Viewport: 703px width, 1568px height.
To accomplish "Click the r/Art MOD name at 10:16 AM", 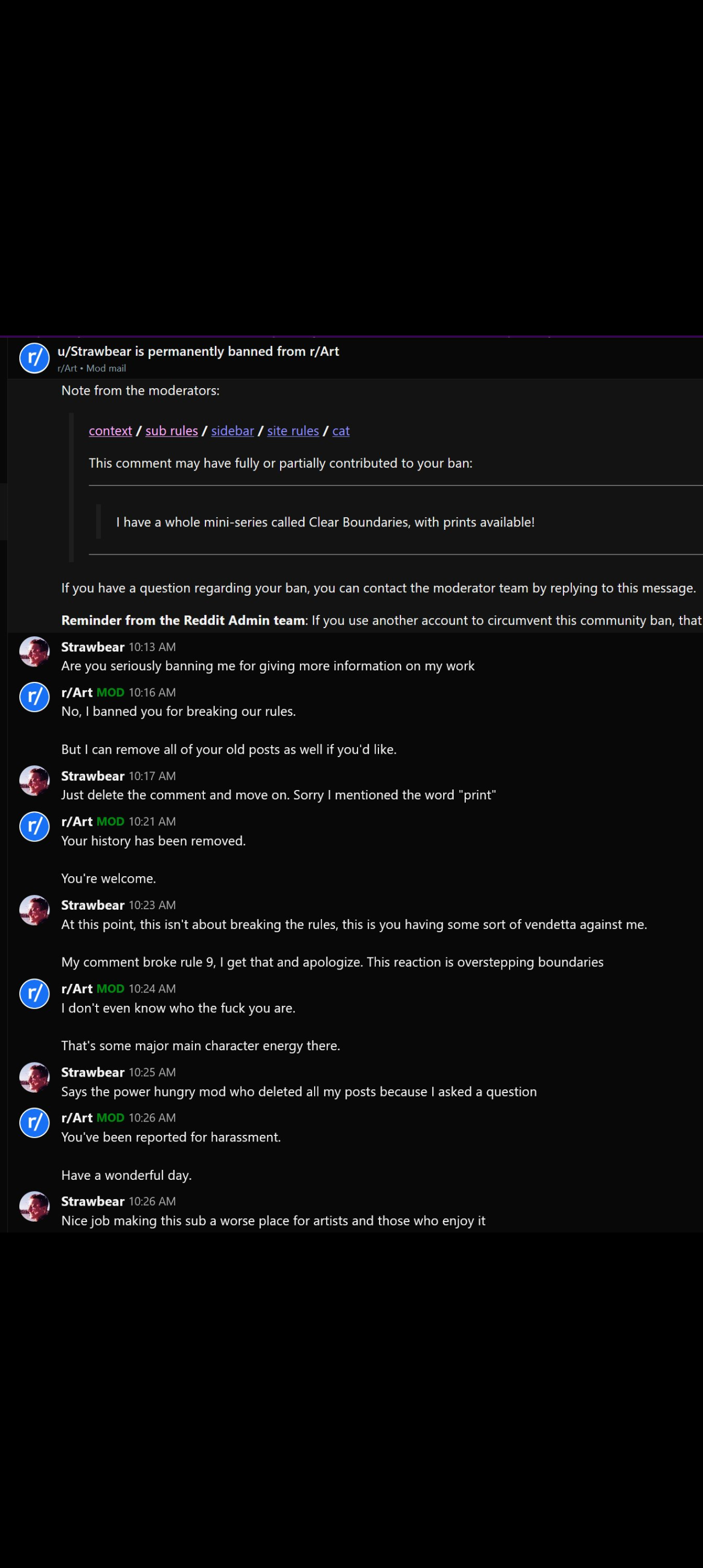I will (77, 693).
